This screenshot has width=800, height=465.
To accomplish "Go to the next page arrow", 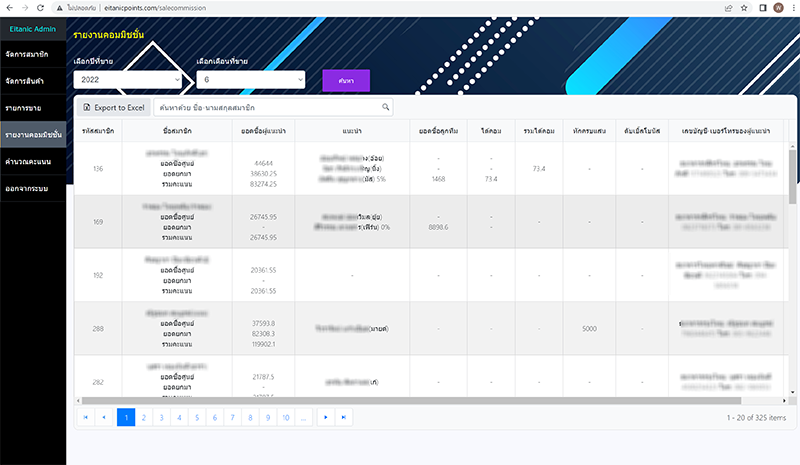I will click(x=325, y=417).
